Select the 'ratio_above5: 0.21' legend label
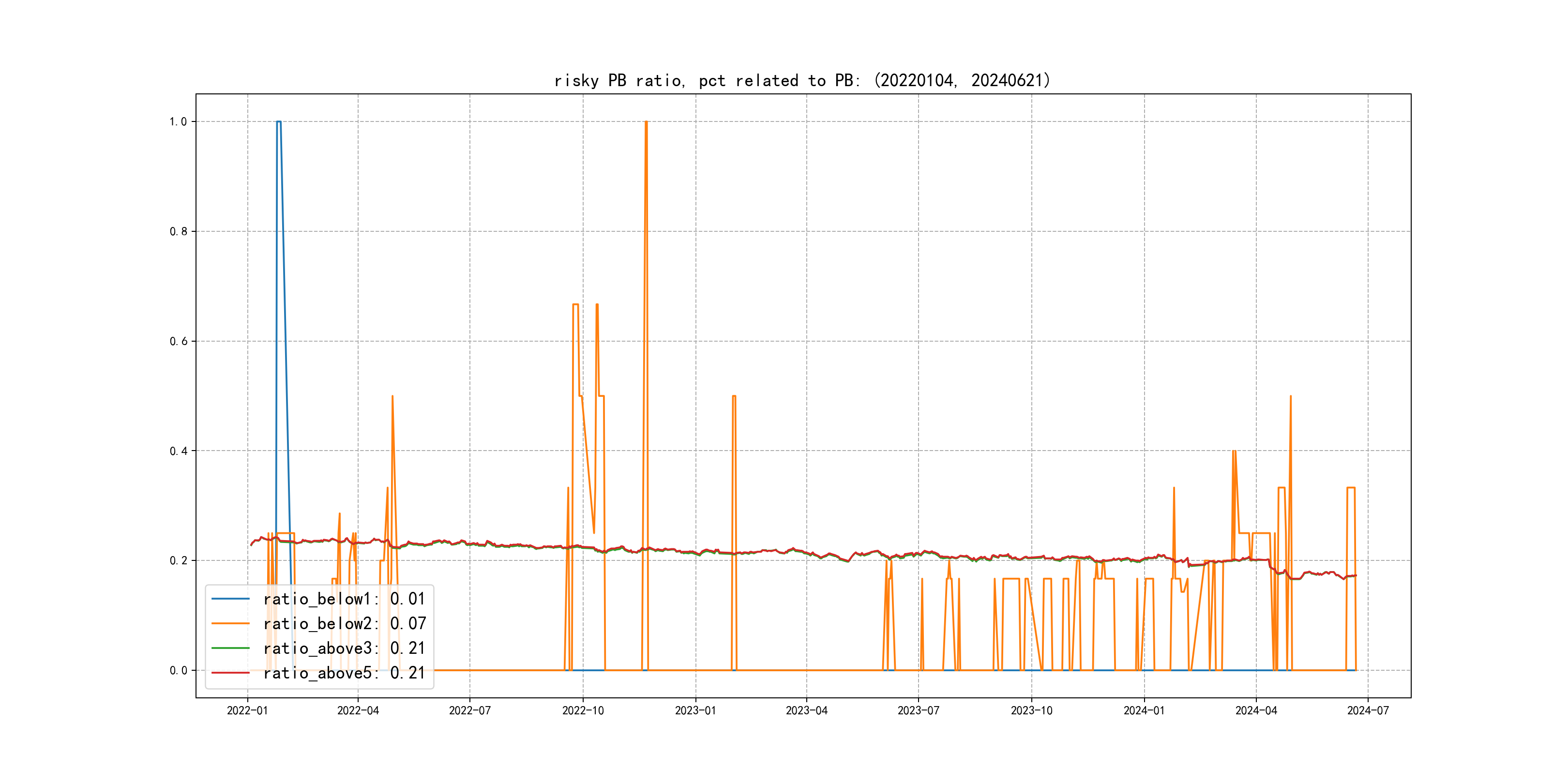Viewport: 1568px width, 784px height. (344, 673)
